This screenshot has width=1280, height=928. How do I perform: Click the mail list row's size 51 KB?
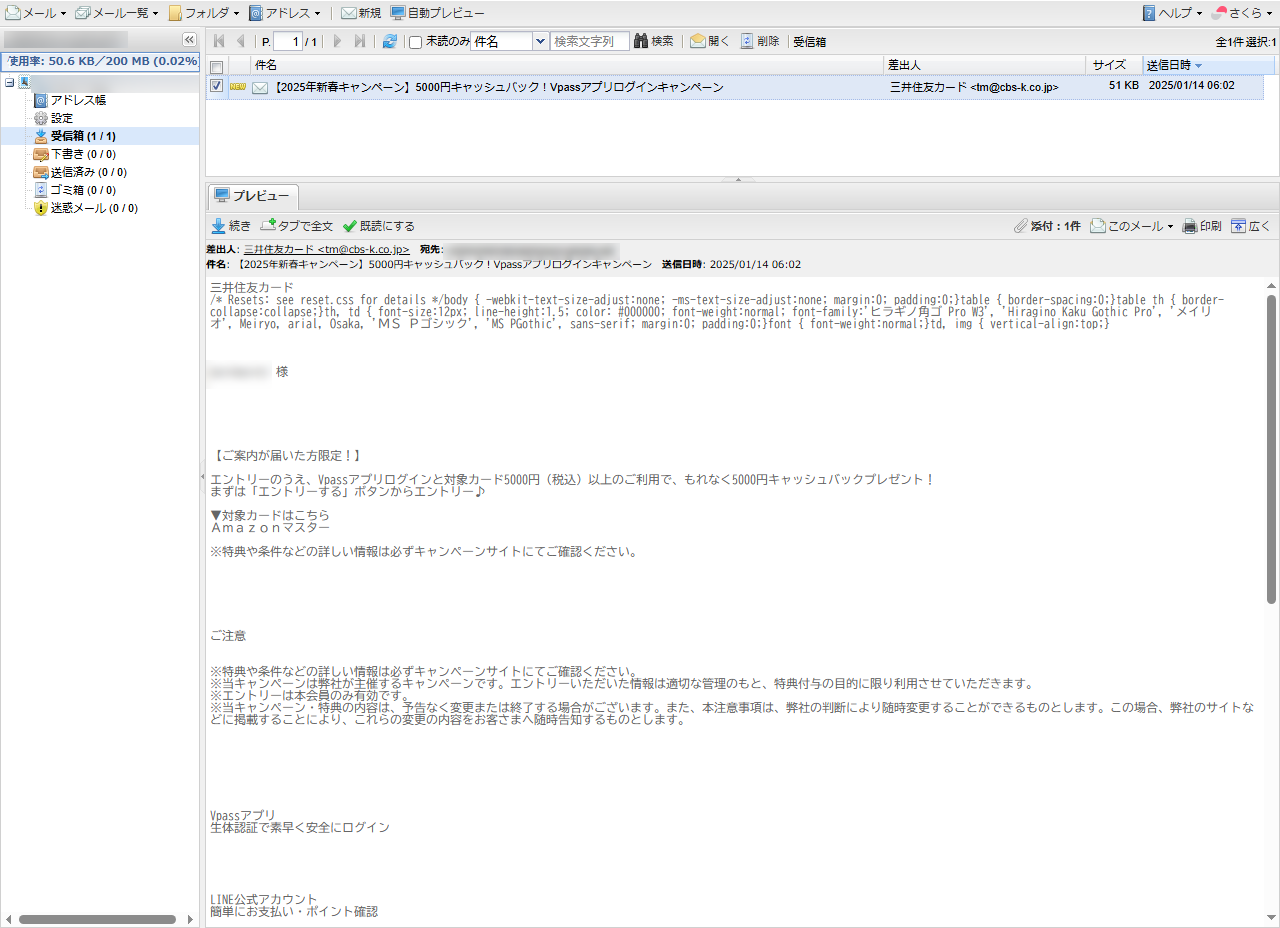(x=1123, y=86)
